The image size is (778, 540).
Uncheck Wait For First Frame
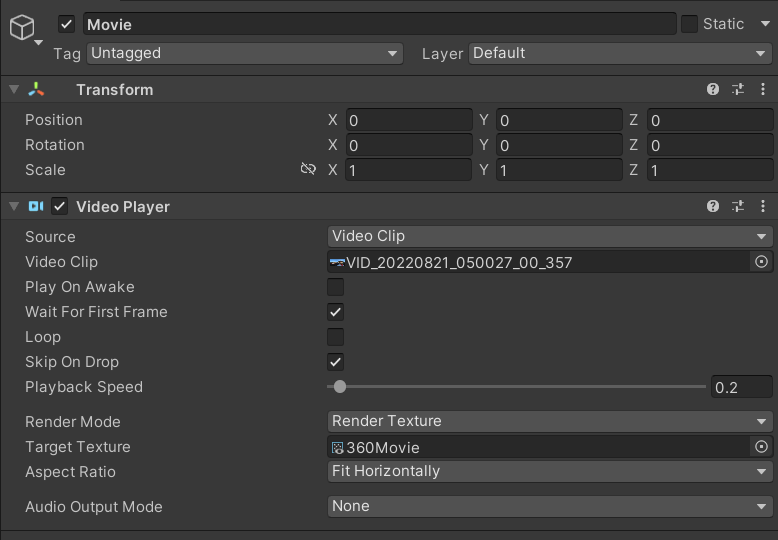[335, 312]
